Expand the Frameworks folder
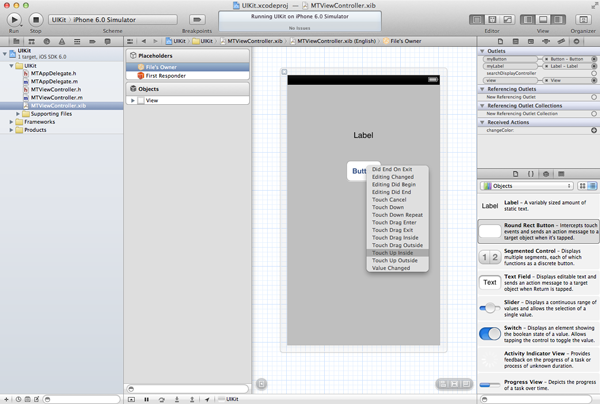Image resolution: width=600 pixels, height=404 pixels. click(x=11, y=122)
